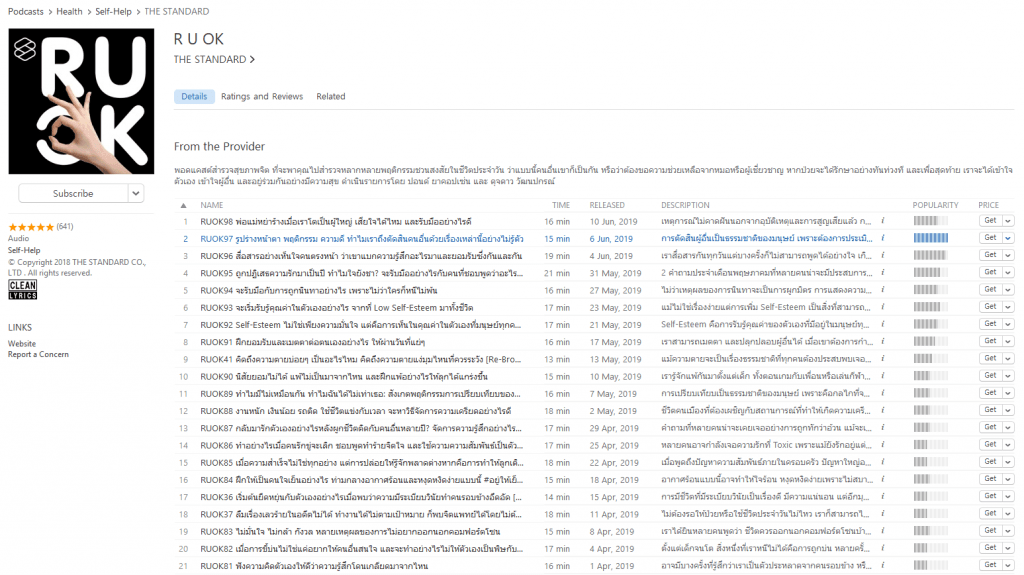Sort episodes by POPULARITY column

(x=935, y=205)
